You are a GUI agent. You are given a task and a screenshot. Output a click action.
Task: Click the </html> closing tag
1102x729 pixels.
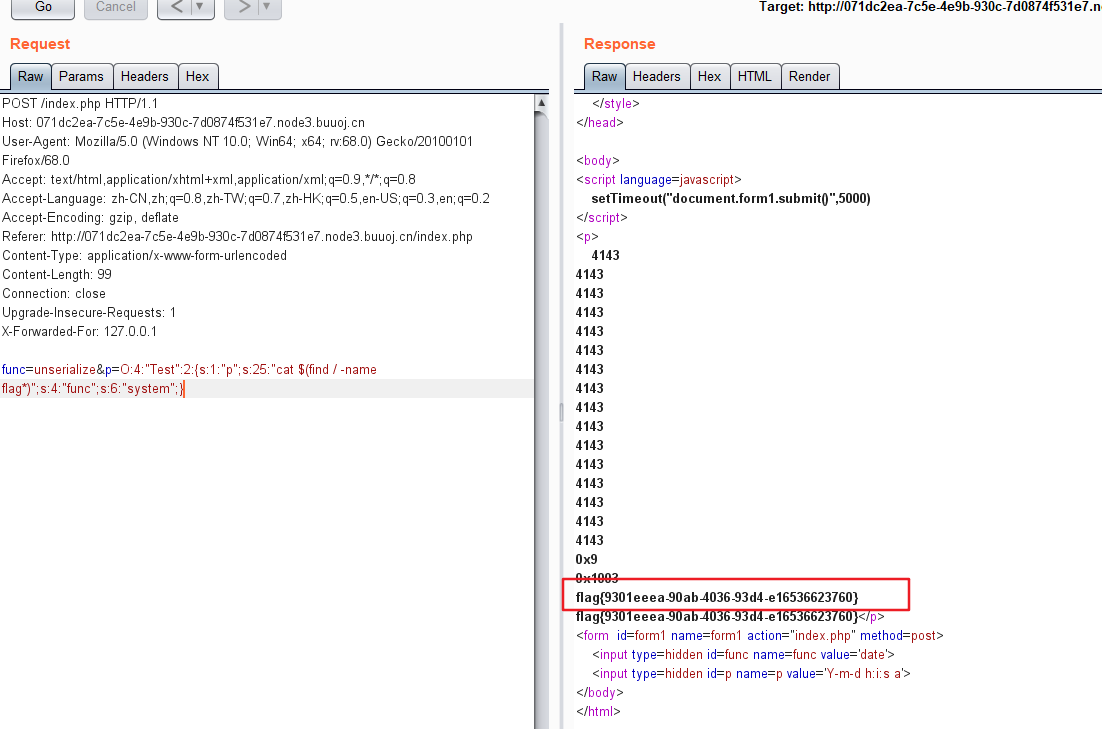click(598, 711)
